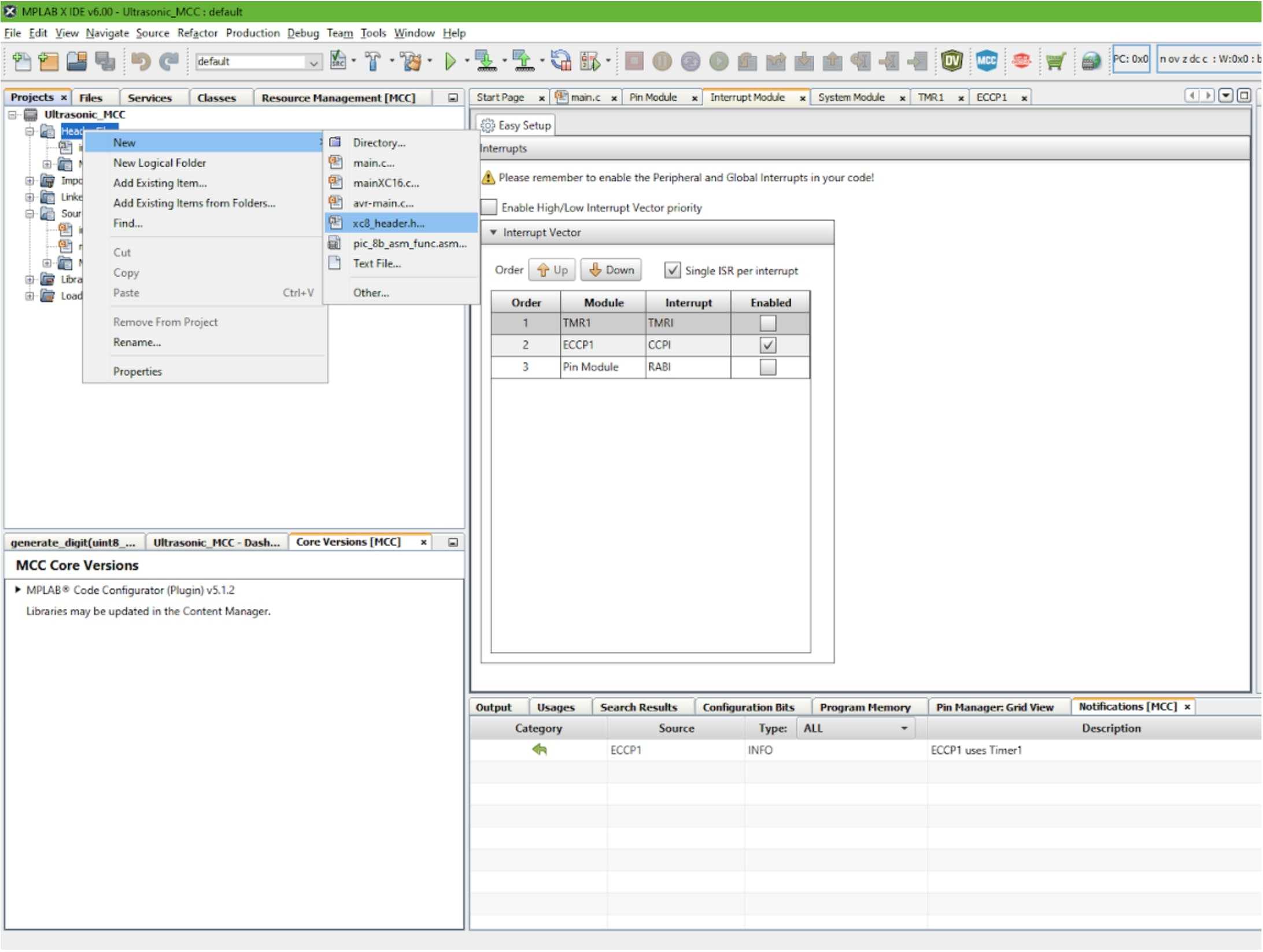Open the Resource Management [MCC] tab
The height and width of the screenshot is (952, 1263).
[x=338, y=98]
